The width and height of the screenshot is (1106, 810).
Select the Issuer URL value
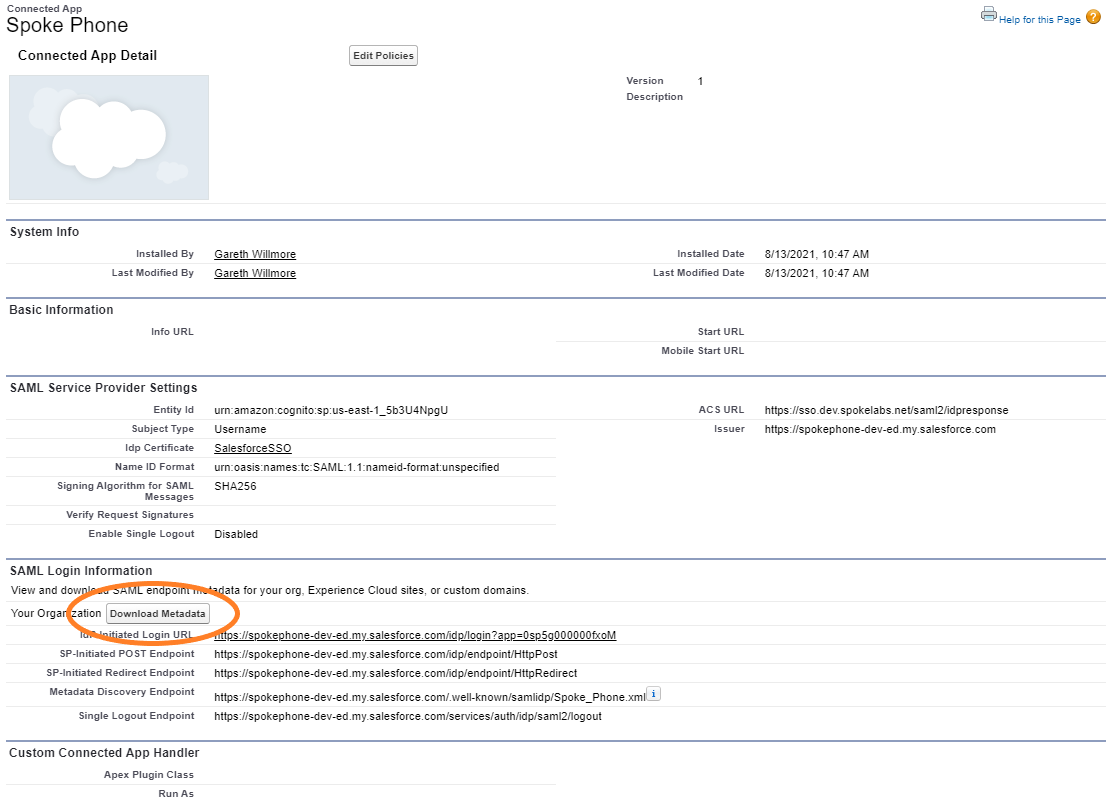click(x=880, y=429)
